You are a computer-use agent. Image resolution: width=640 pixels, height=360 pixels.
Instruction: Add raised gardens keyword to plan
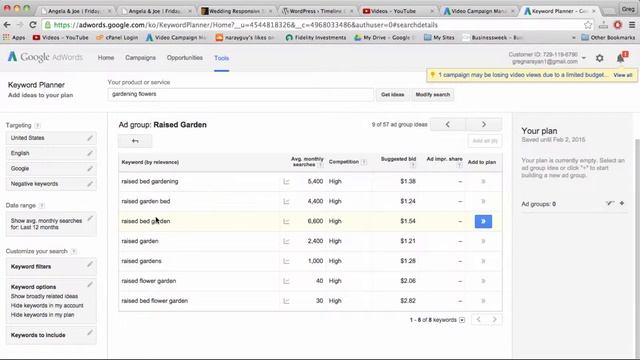tap(483, 261)
